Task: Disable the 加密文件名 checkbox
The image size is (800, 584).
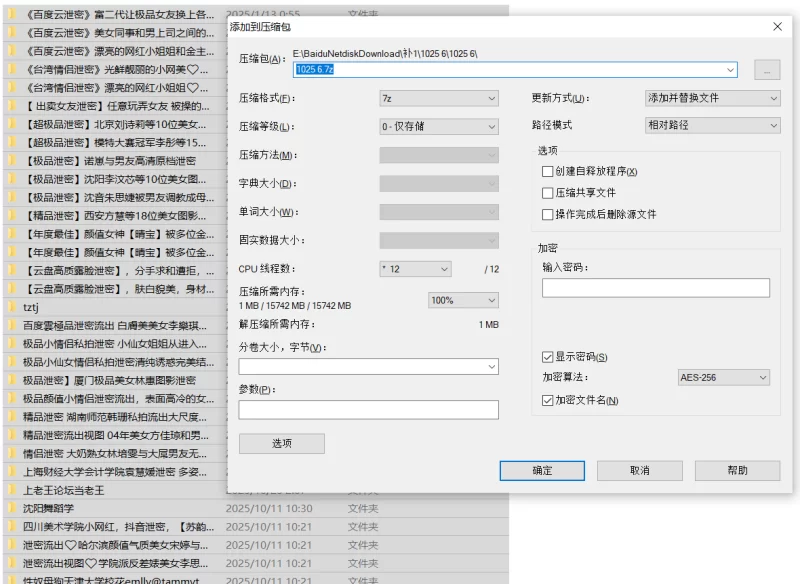Action: point(547,400)
